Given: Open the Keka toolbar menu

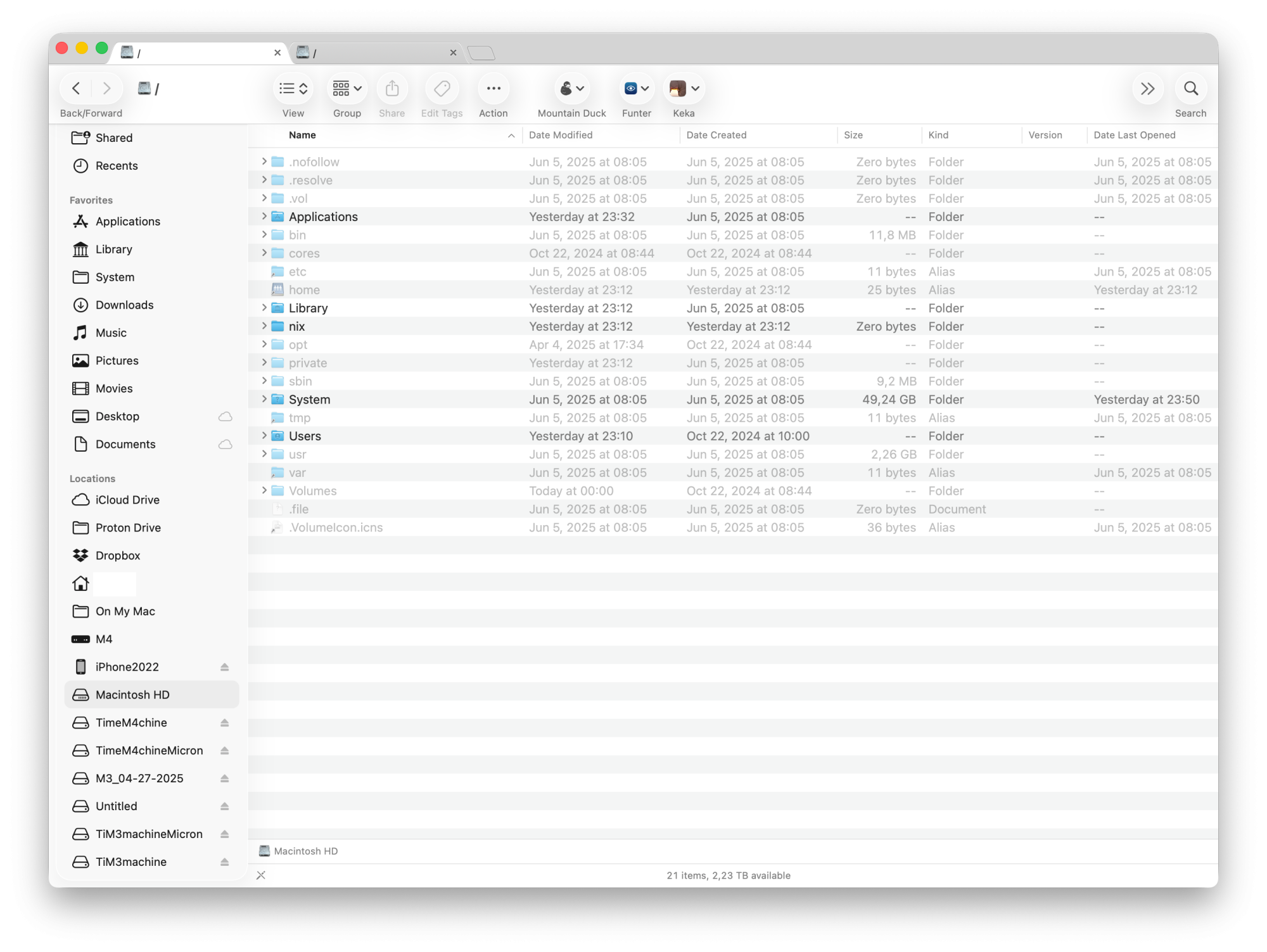Looking at the screenshot, I should [x=684, y=89].
